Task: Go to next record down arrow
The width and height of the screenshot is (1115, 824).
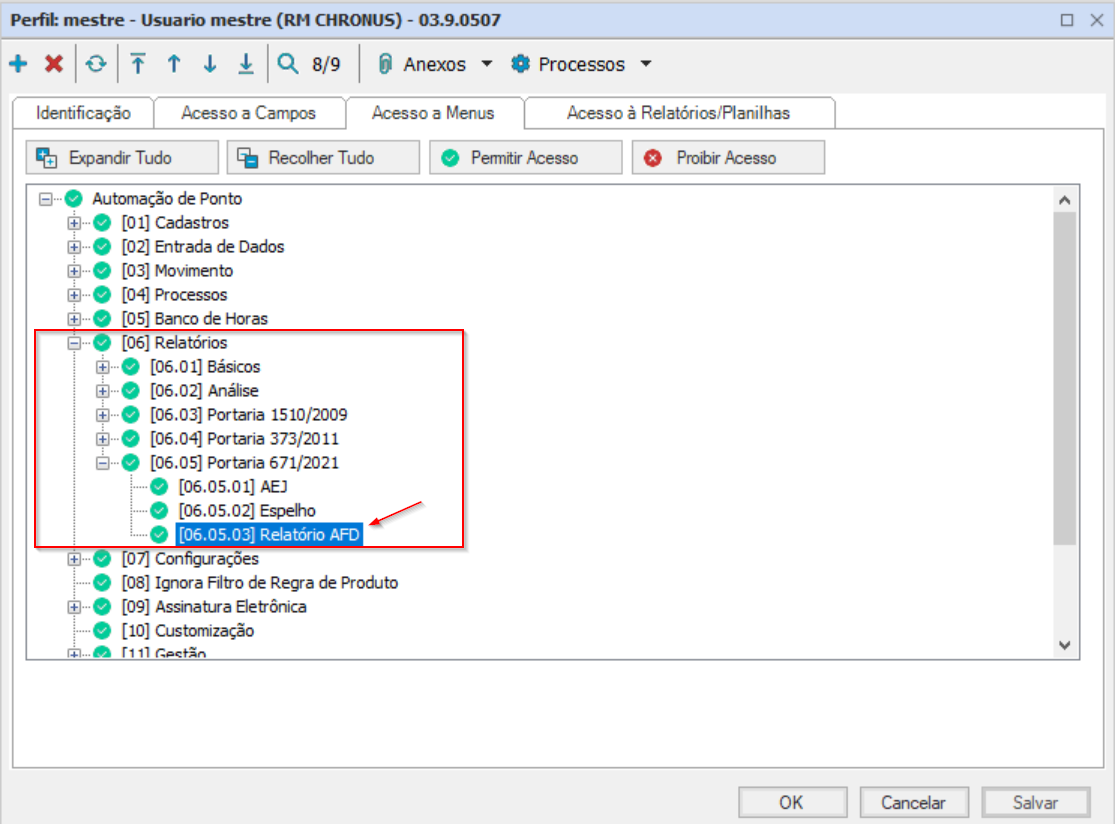Action: tap(210, 64)
